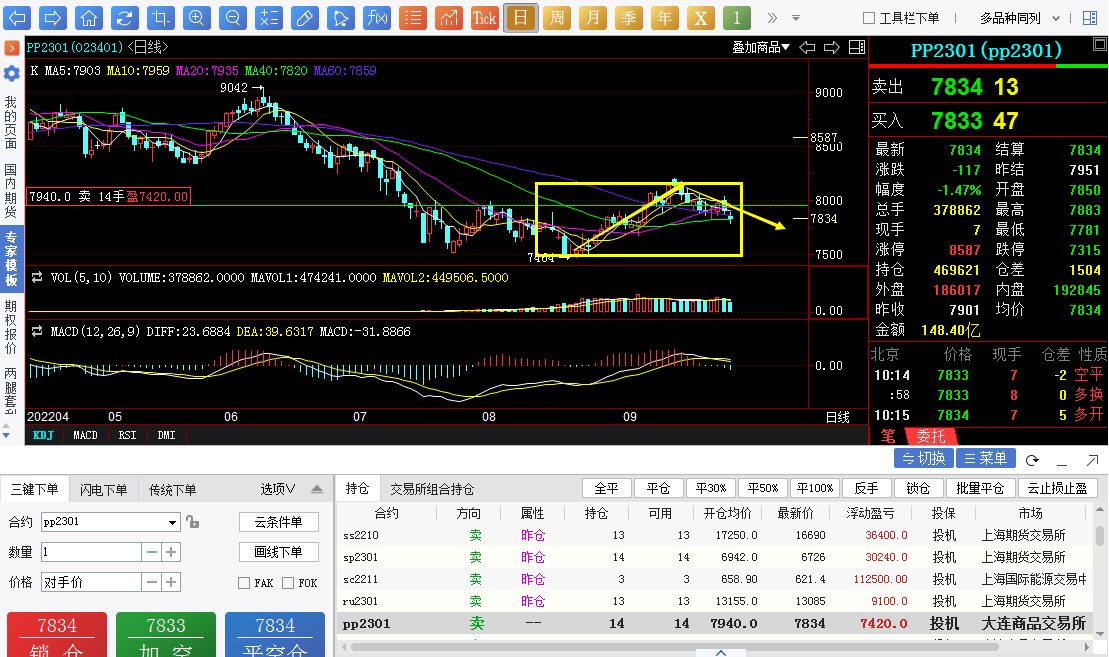
Task: Switch to the Tick chart view
Action: pos(484,18)
